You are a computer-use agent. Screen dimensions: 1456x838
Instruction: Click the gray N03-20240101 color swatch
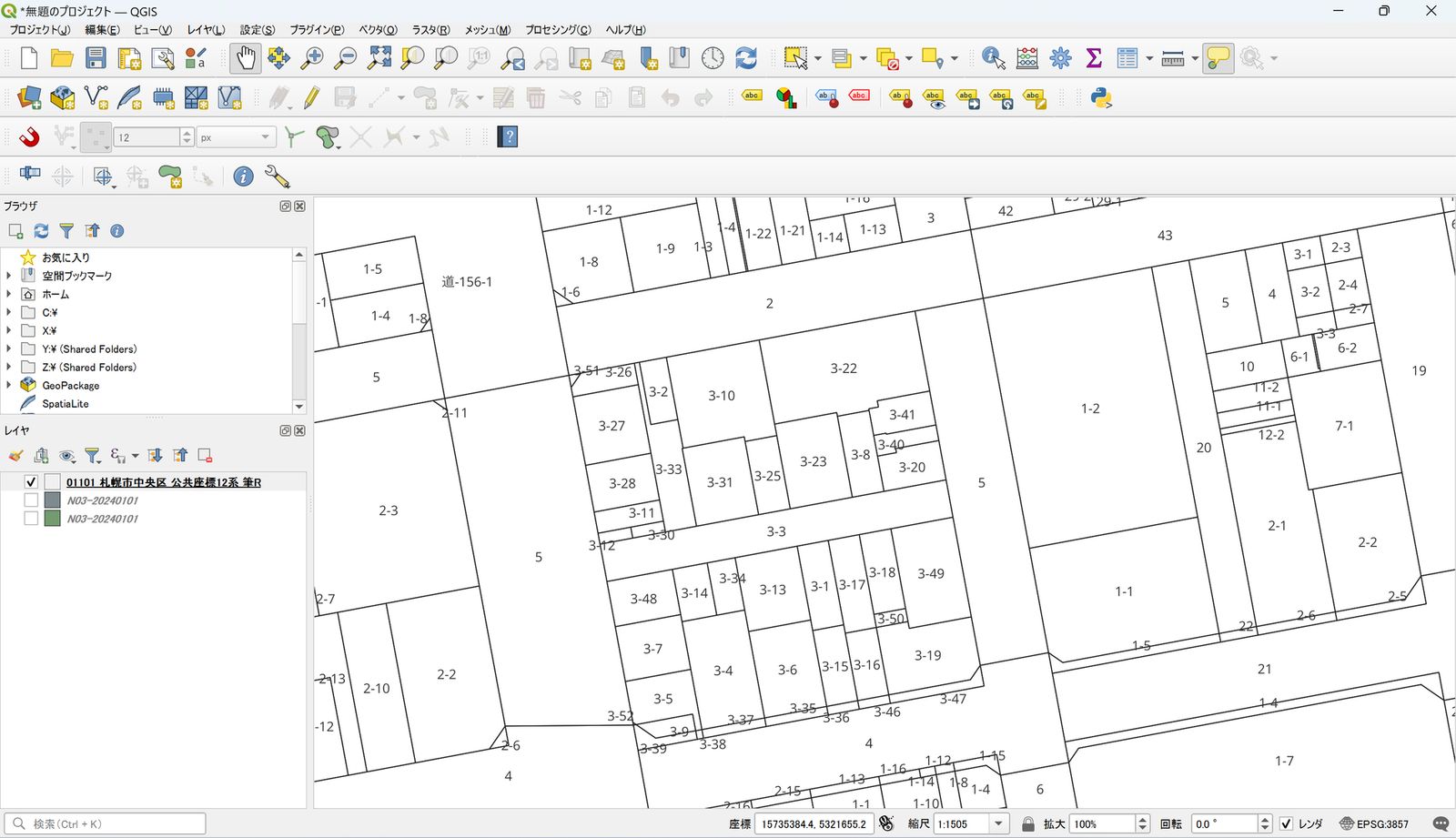point(53,500)
